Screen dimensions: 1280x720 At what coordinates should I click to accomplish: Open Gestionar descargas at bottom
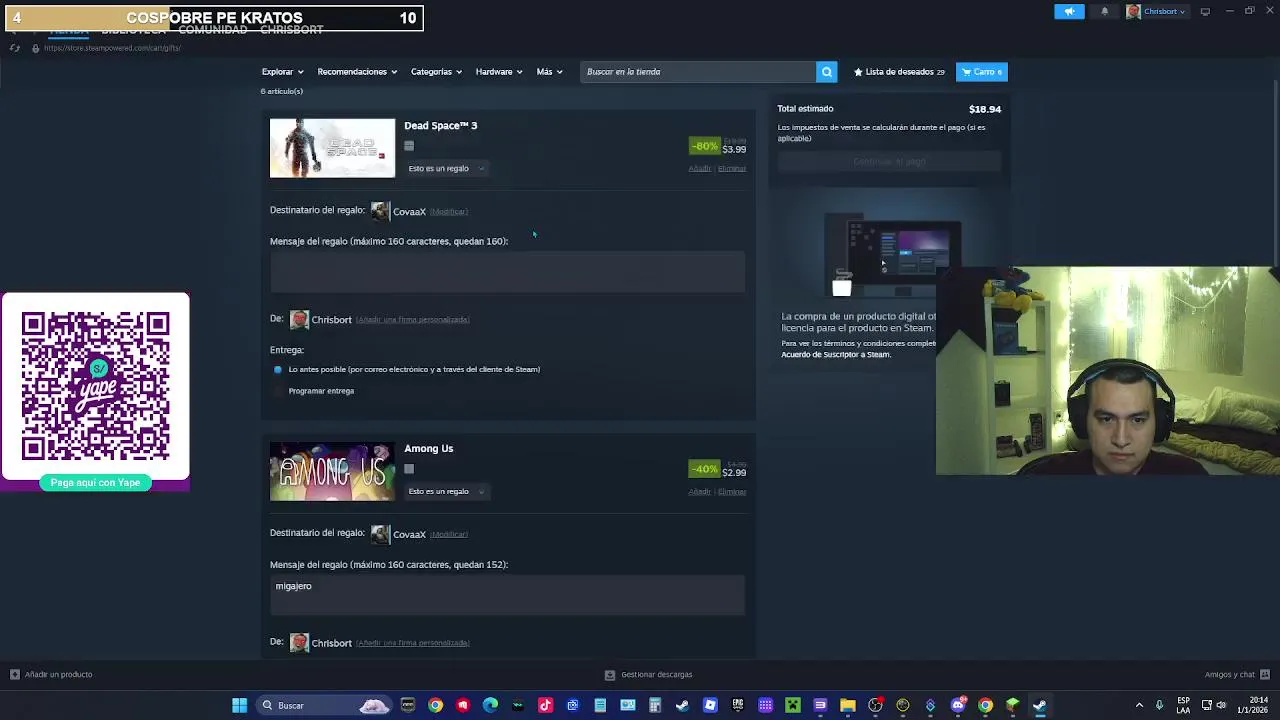[x=648, y=674]
